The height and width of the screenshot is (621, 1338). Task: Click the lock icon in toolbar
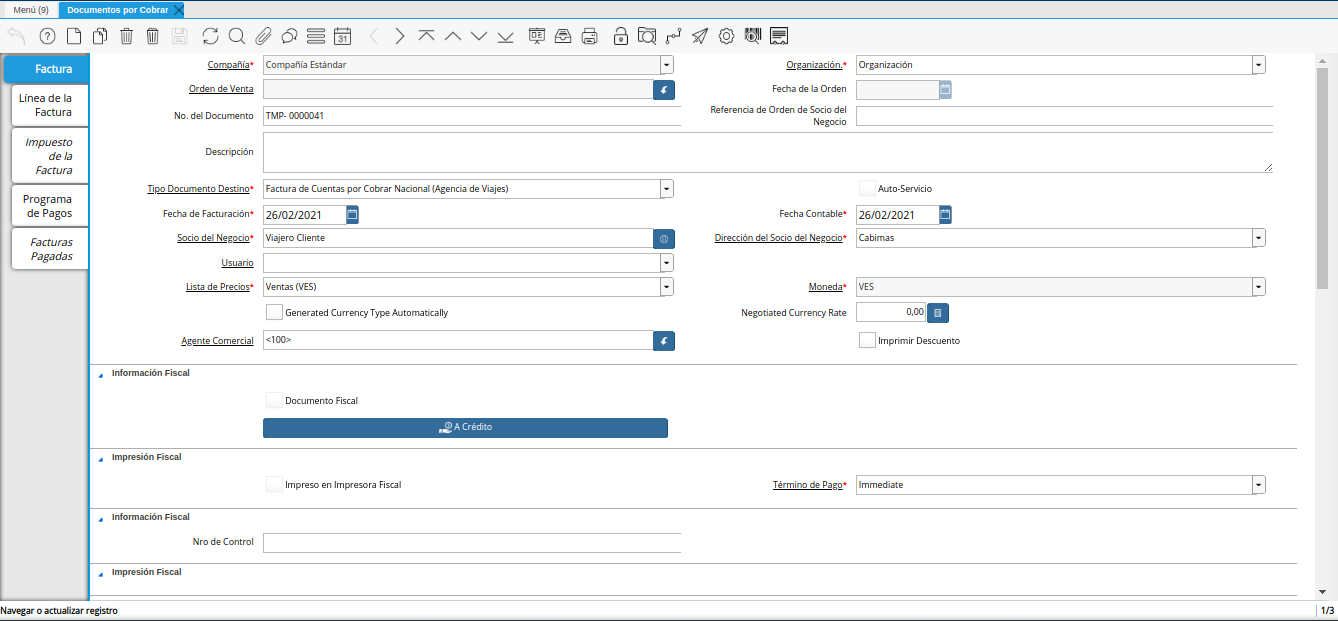[621, 36]
